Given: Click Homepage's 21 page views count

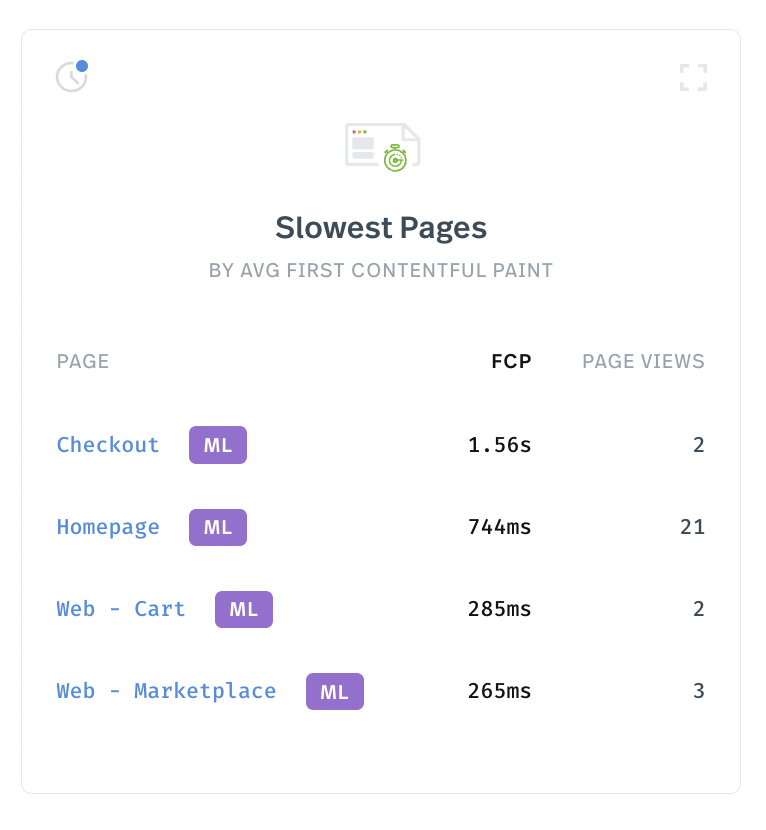Looking at the screenshot, I should click(x=693, y=527).
